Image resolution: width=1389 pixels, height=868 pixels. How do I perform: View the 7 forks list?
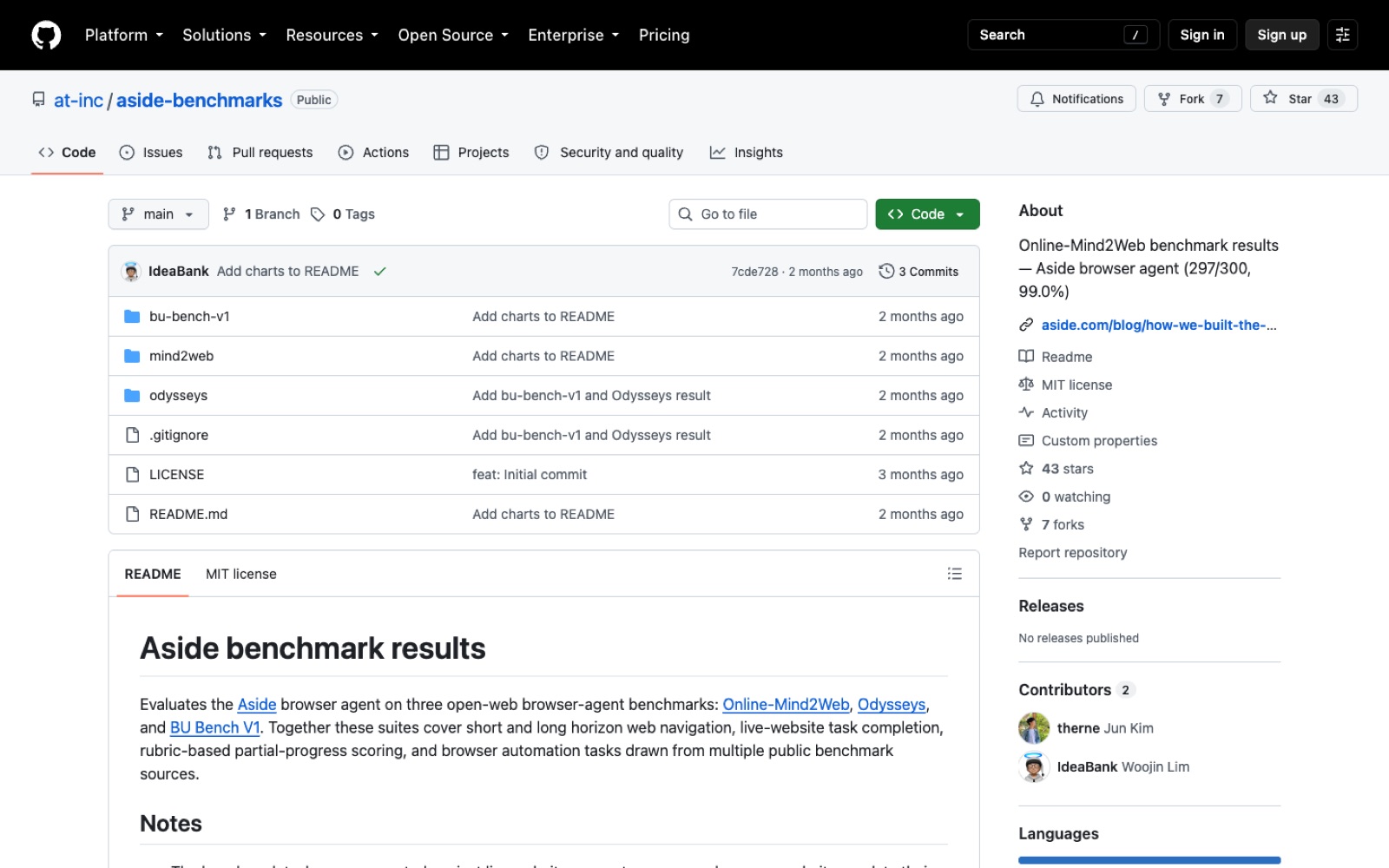tap(1051, 524)
